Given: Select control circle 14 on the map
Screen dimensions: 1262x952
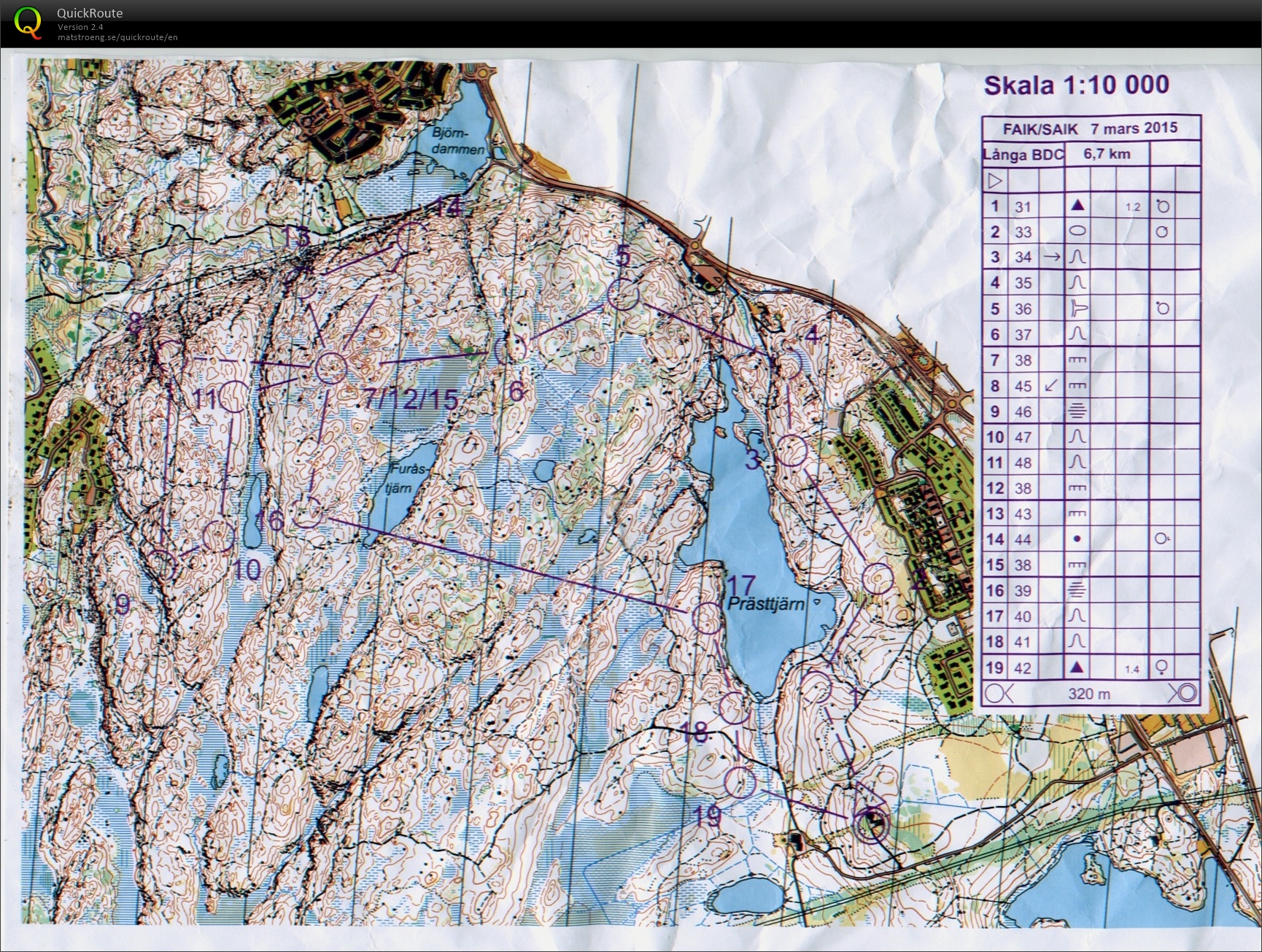Looking at the screenshot, I should click(x=412, y=238).
